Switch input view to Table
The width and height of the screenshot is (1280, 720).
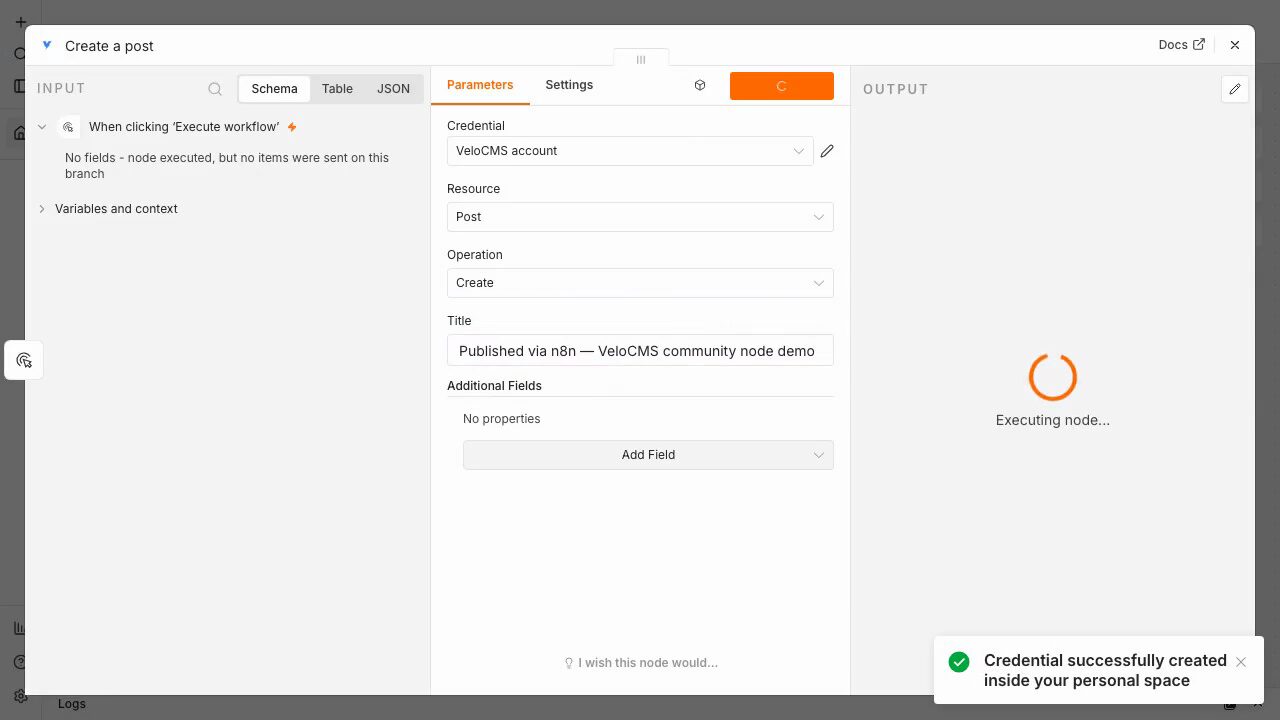337,89
